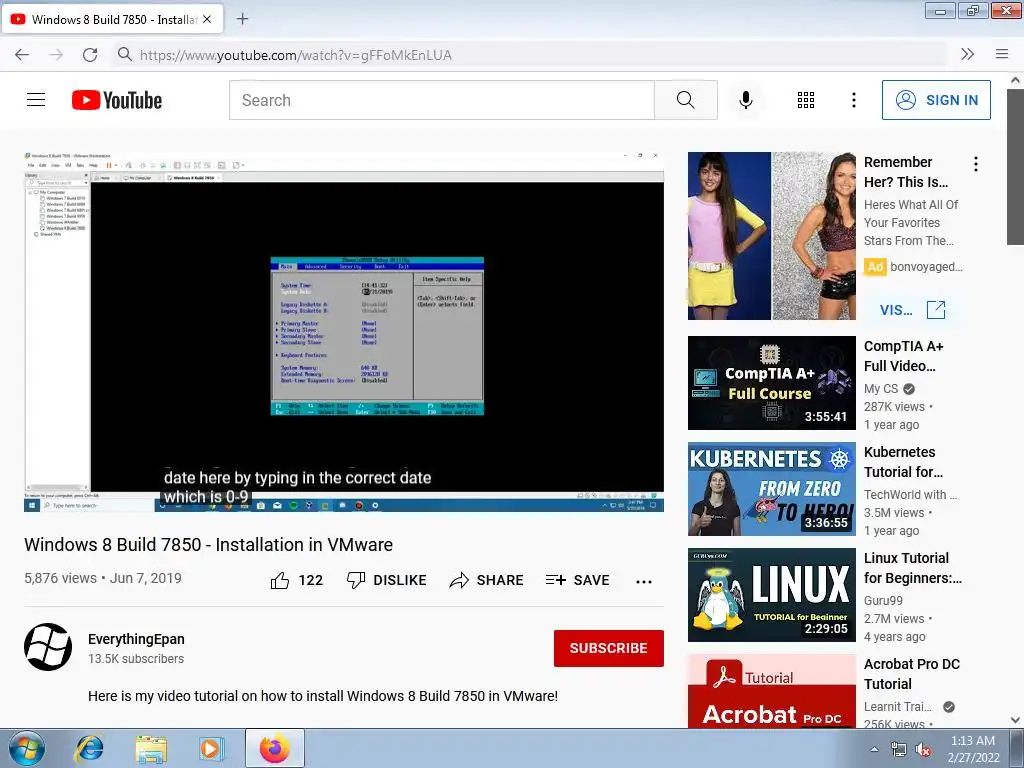Open EverythingEpan channel avatar
The image size is (1024, 768).
pyautogui.click(x=48, y=647)
